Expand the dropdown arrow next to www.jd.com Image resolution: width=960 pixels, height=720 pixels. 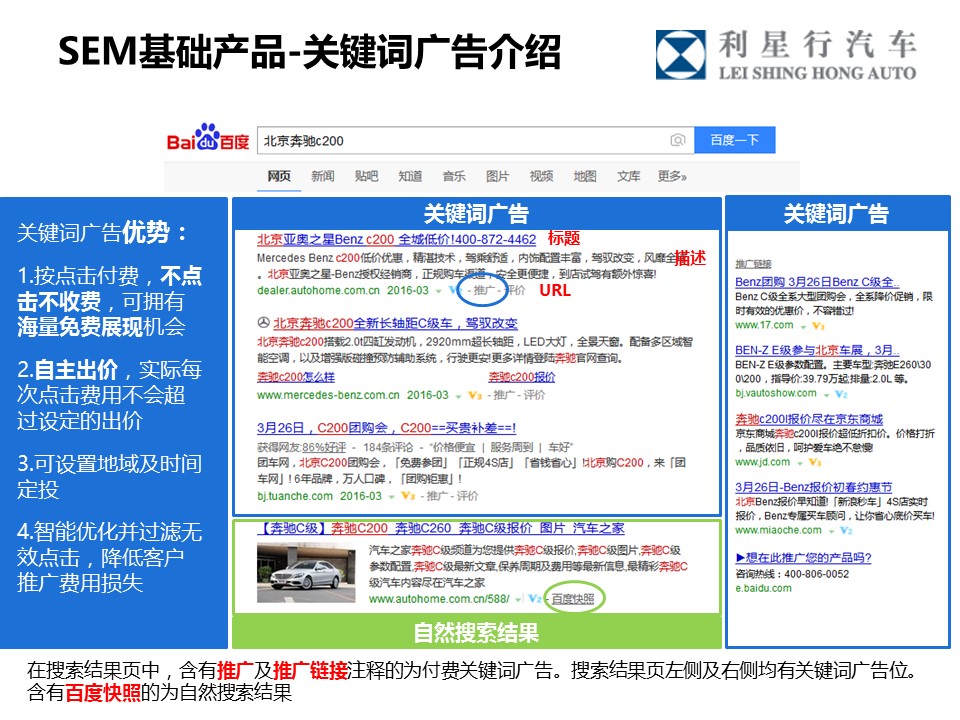(x=799, y=462)
